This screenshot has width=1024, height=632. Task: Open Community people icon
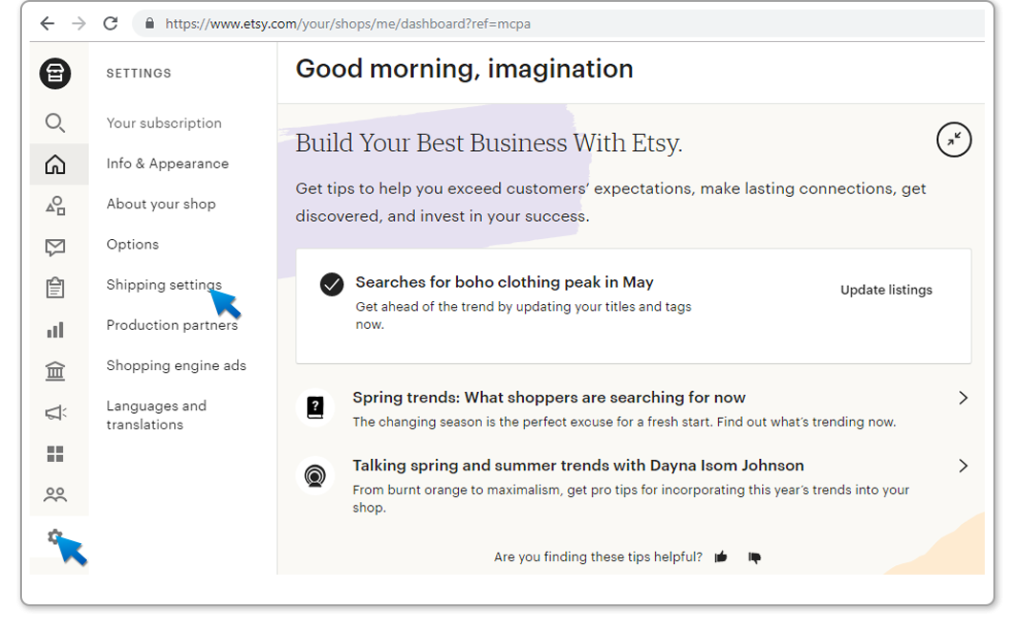pos(55,495)
